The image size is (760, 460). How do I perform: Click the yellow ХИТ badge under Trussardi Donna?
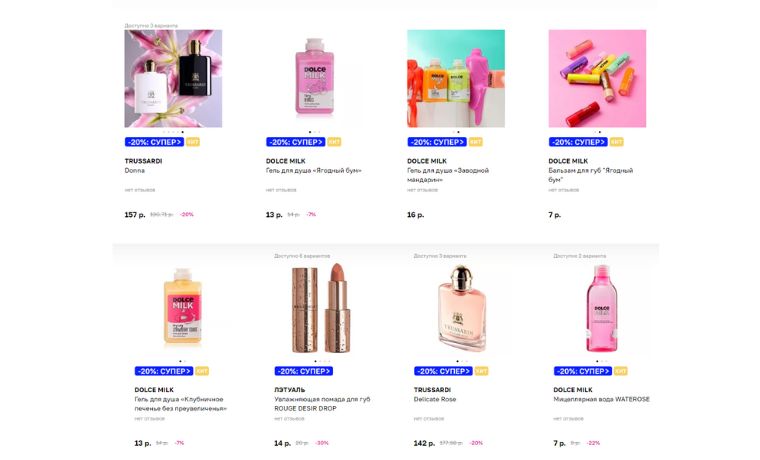[193, 142]
